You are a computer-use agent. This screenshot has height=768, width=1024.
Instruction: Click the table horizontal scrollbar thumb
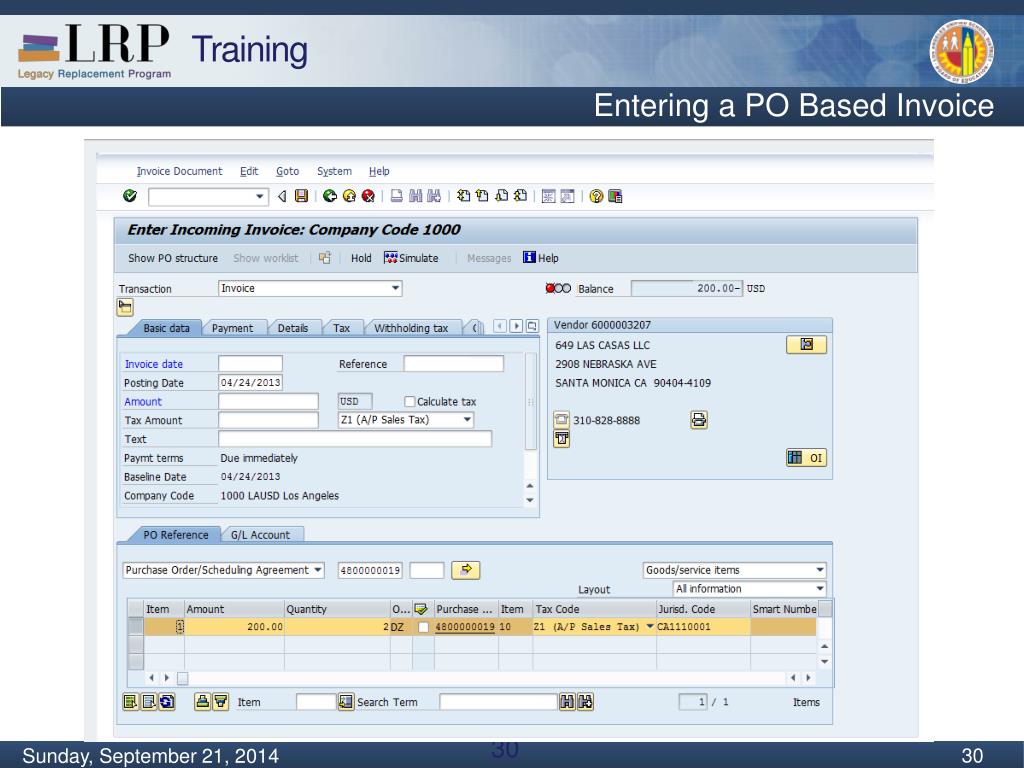pos(183,678)
